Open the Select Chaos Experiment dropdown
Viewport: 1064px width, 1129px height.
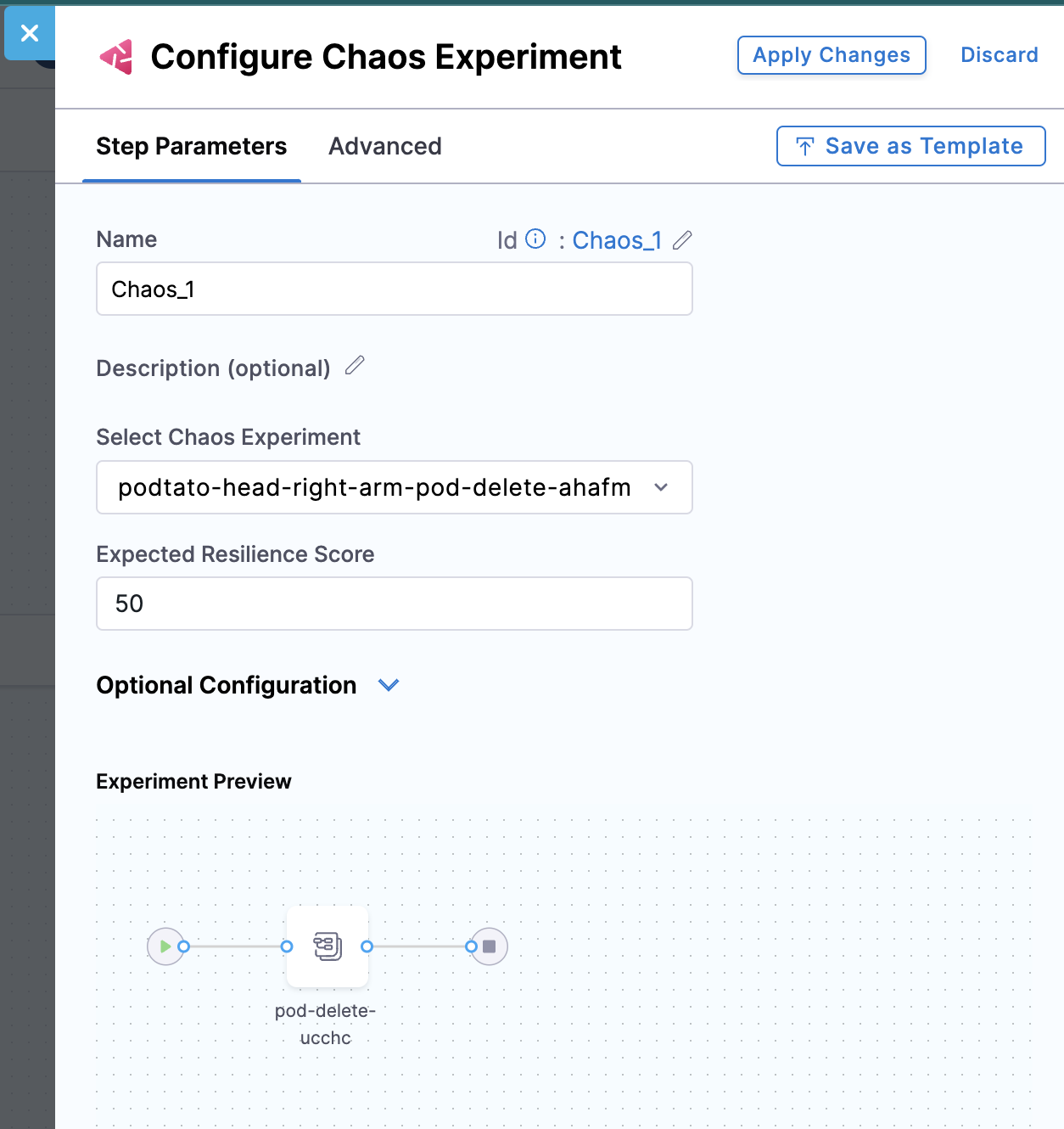click(373, 487)
